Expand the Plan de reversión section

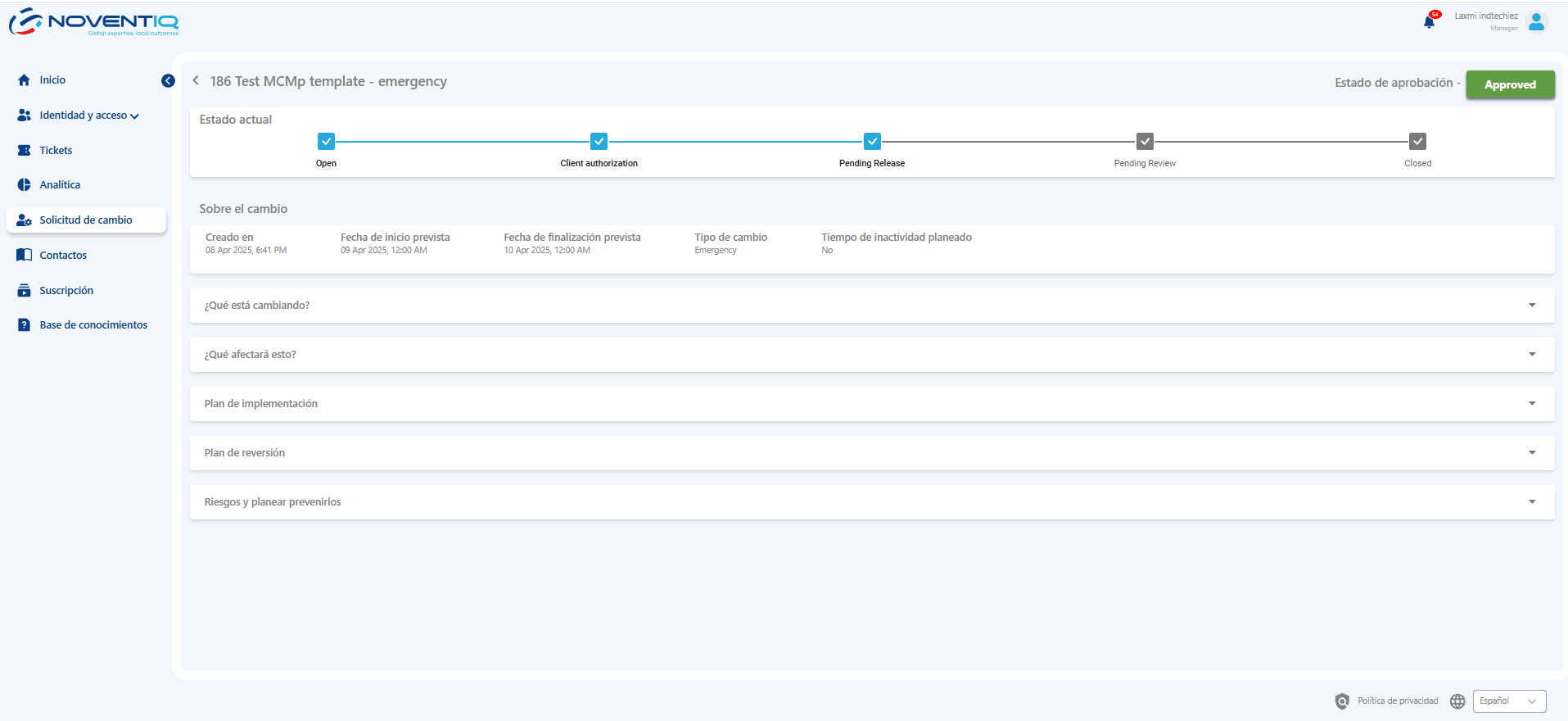[1531, 453]
